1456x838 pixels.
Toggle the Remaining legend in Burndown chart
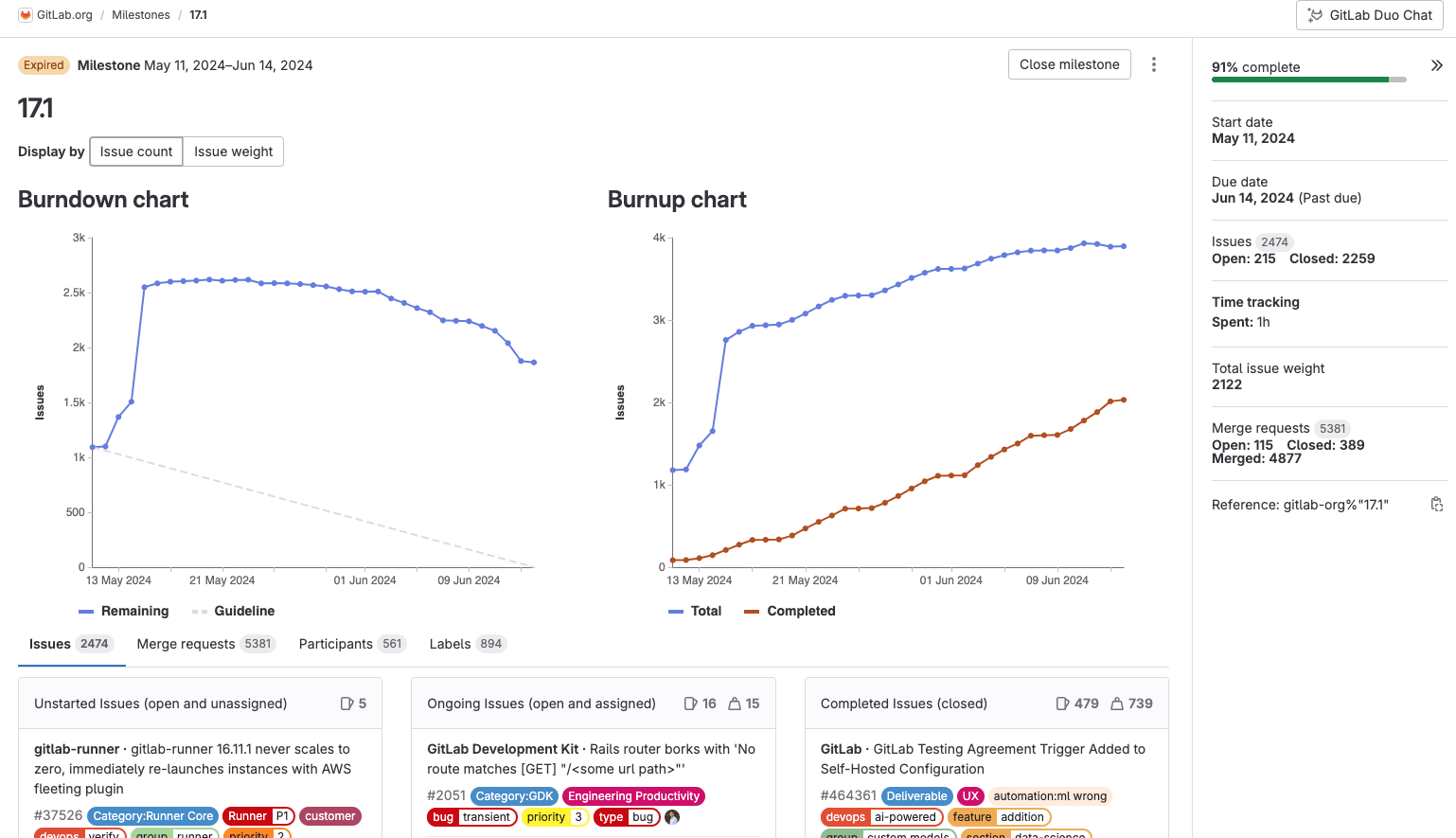(123, 611)
